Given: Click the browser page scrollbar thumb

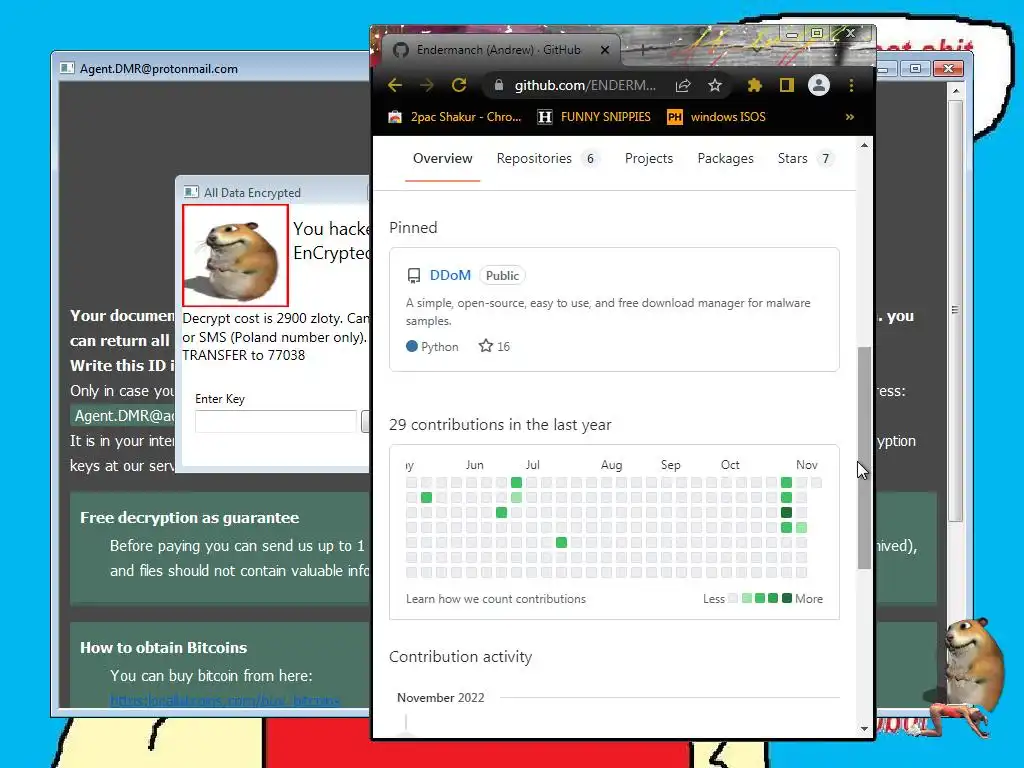Looking at the screenshot, I should 864,457.
